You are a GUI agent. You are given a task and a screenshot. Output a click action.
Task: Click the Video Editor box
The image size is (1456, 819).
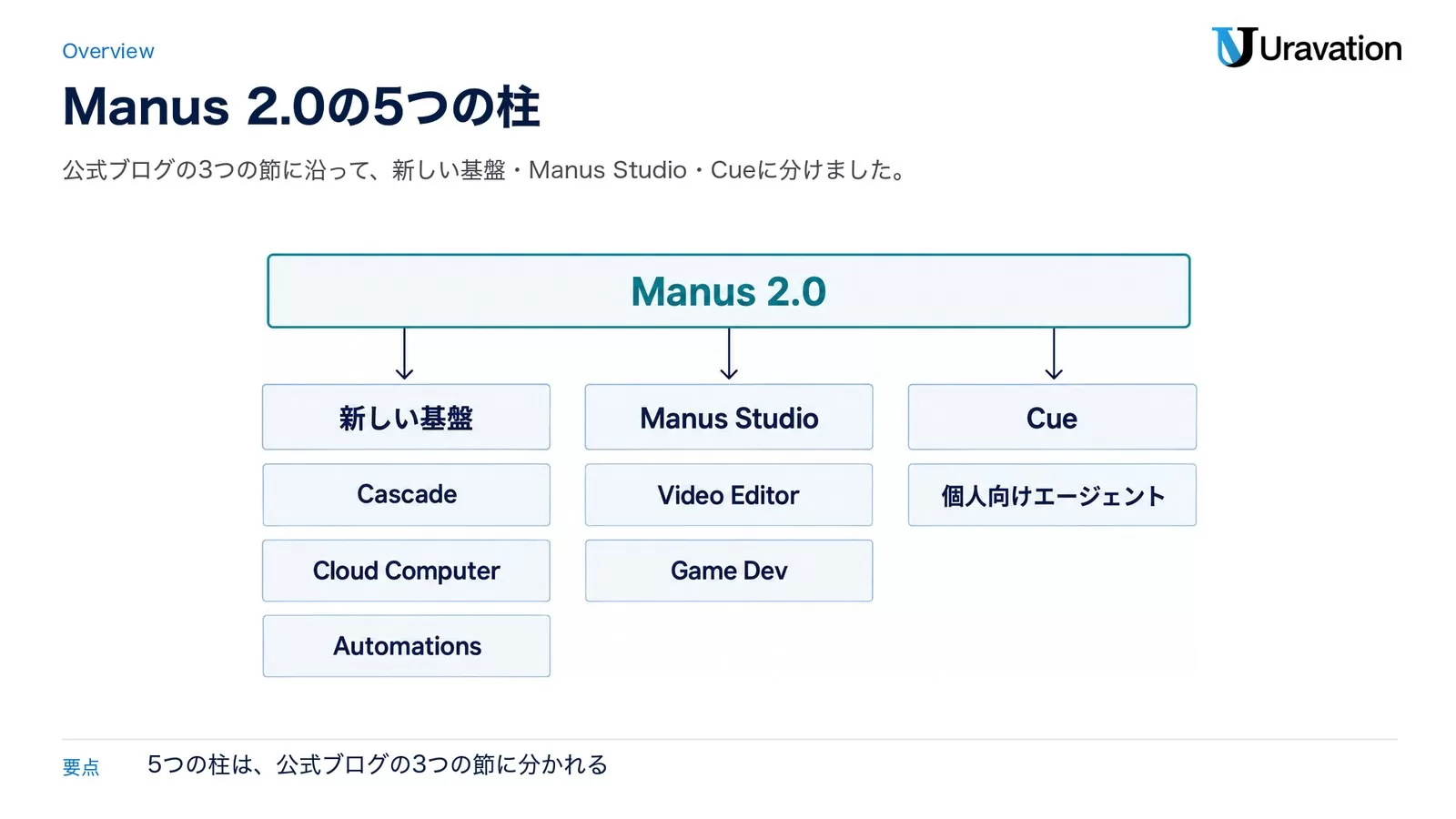[x=729, y=495]
